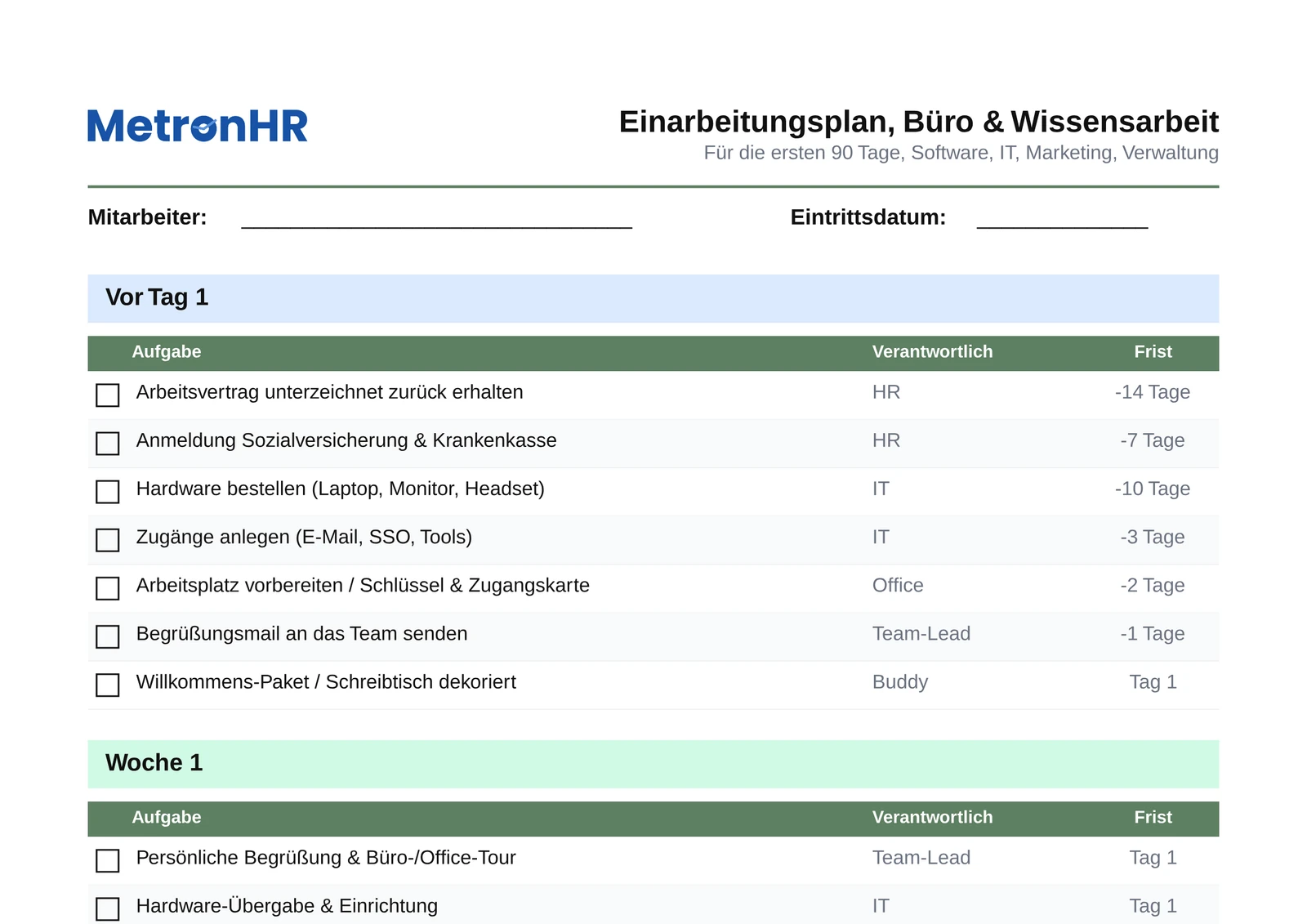
Task: Click the subtitle Für die ersten 90 Tage
Action: [961, 153]
